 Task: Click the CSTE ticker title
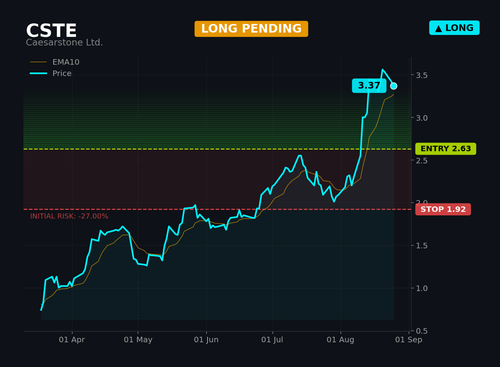coord(51,31)
